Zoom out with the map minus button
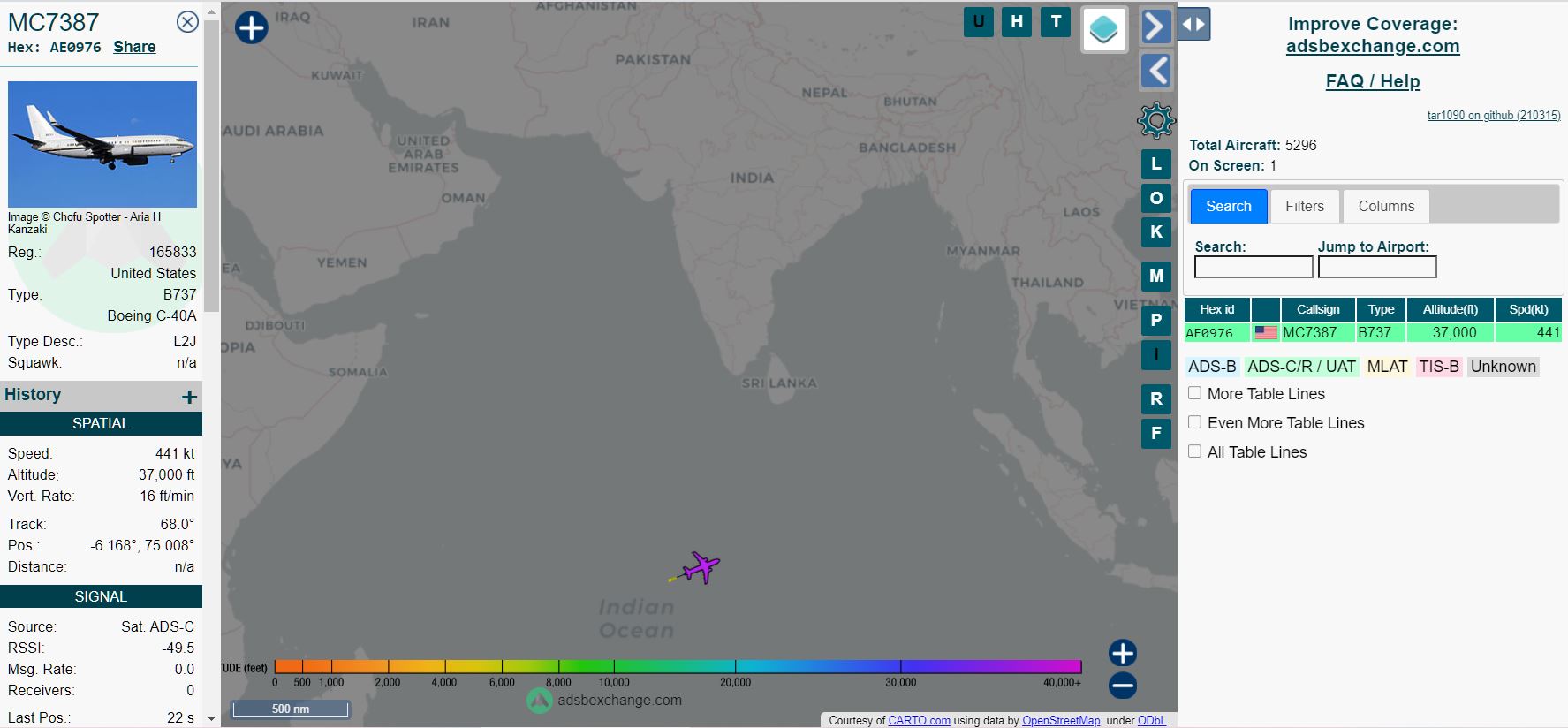The image size is (1568, 728). (1123, 685)
